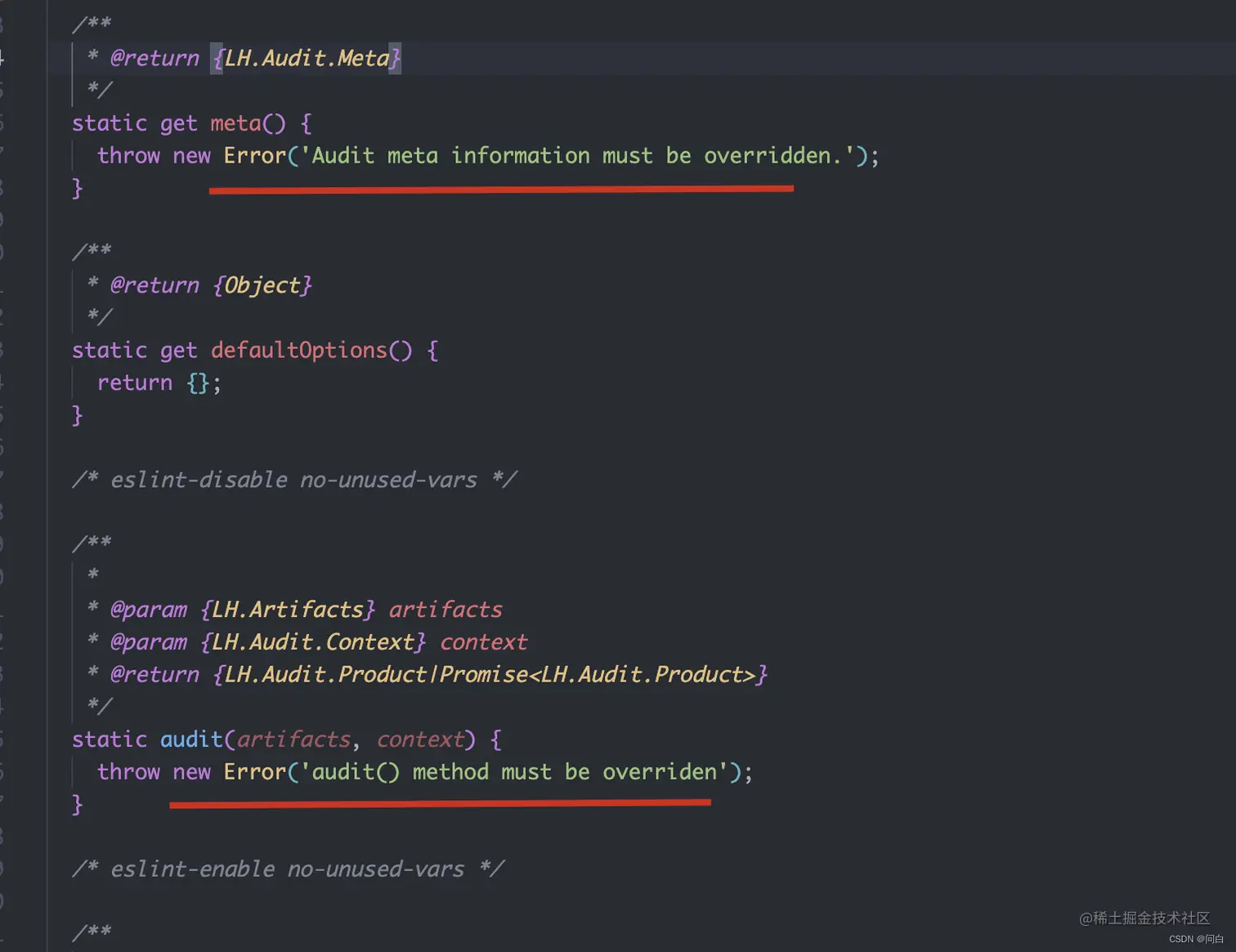Click the 'eslint-enable no-unused-vars' comment
Viewport: 1236px width, 952px height.
tap(289, 869)
